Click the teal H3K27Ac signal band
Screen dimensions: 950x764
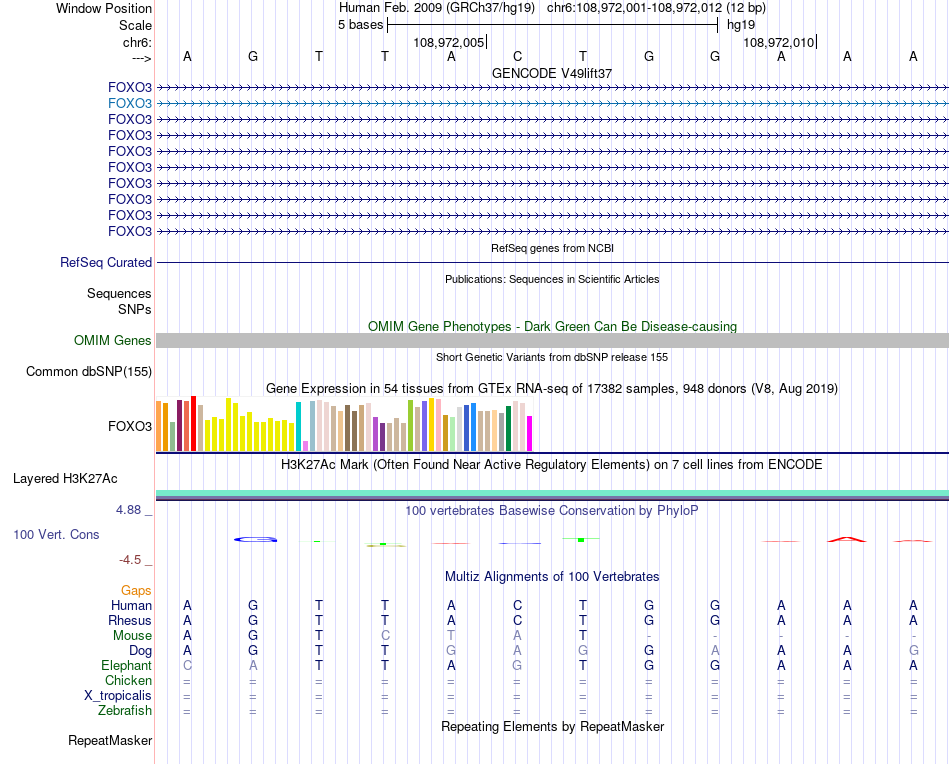coord(552,493)
